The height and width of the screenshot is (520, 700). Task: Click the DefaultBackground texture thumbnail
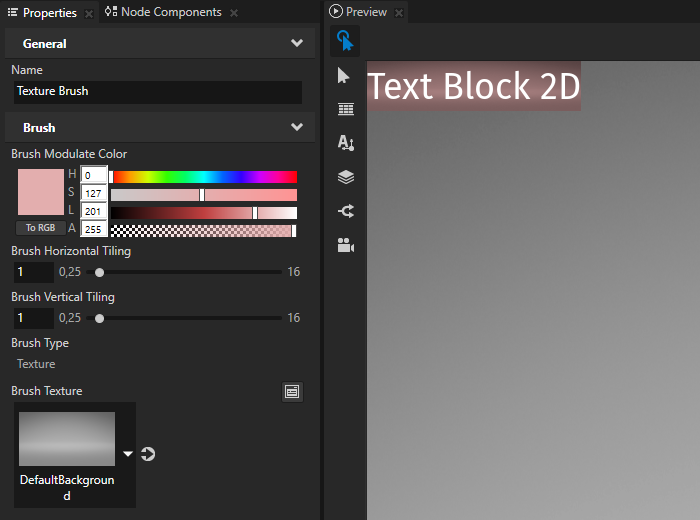[67, 438]
